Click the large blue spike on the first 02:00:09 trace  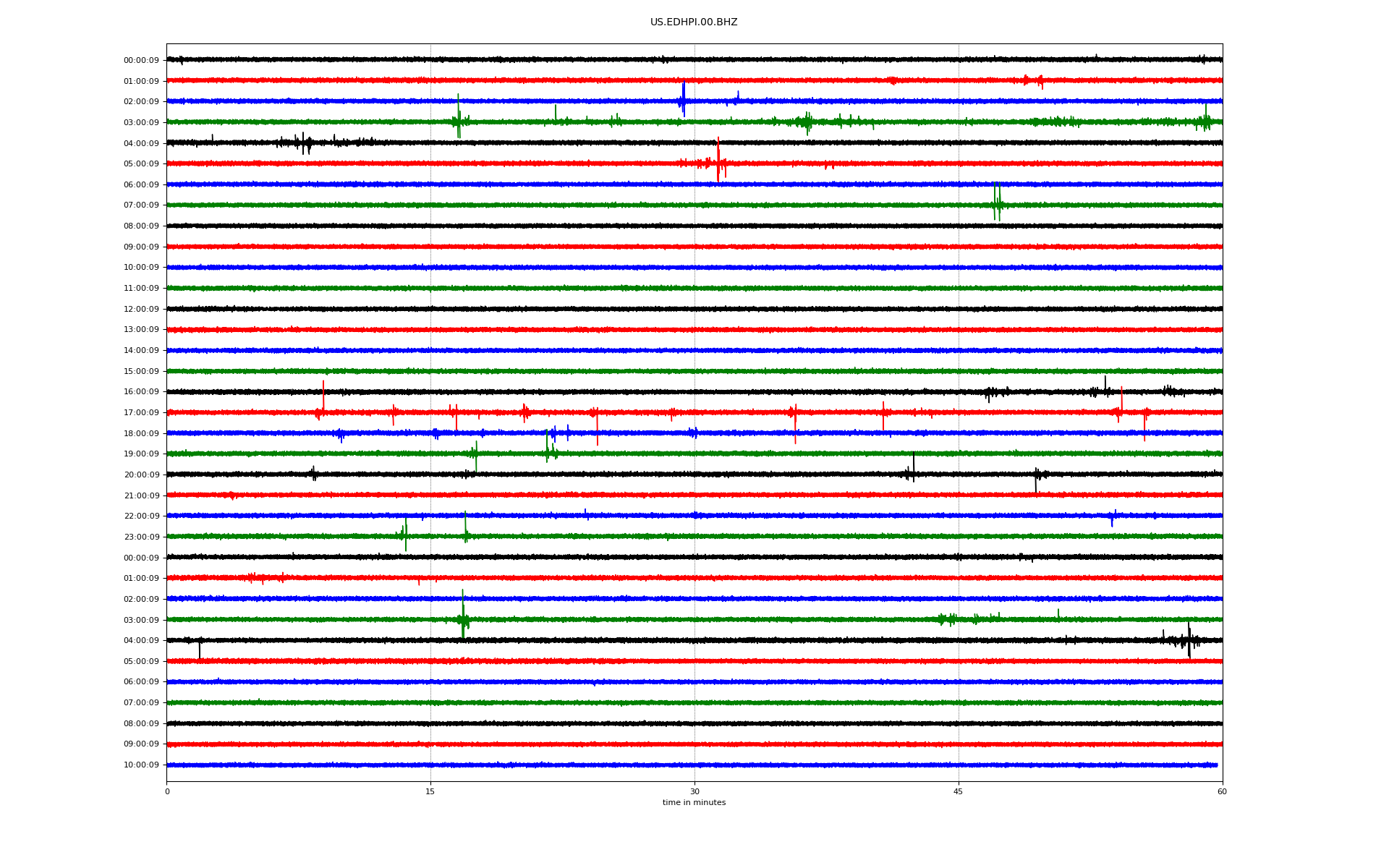coord(683,100)
